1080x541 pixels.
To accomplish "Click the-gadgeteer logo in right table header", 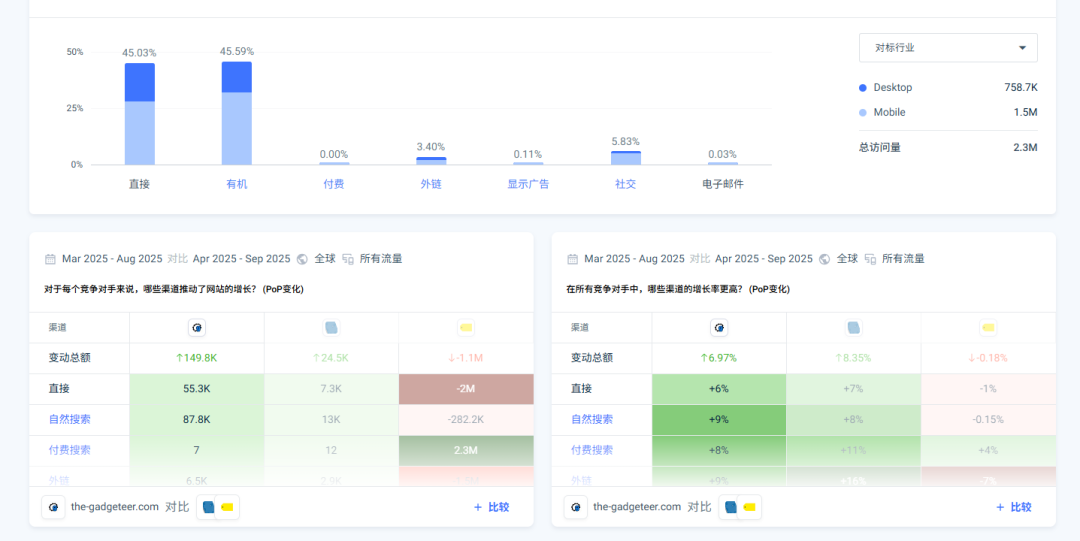I will [x=719, y=328].
